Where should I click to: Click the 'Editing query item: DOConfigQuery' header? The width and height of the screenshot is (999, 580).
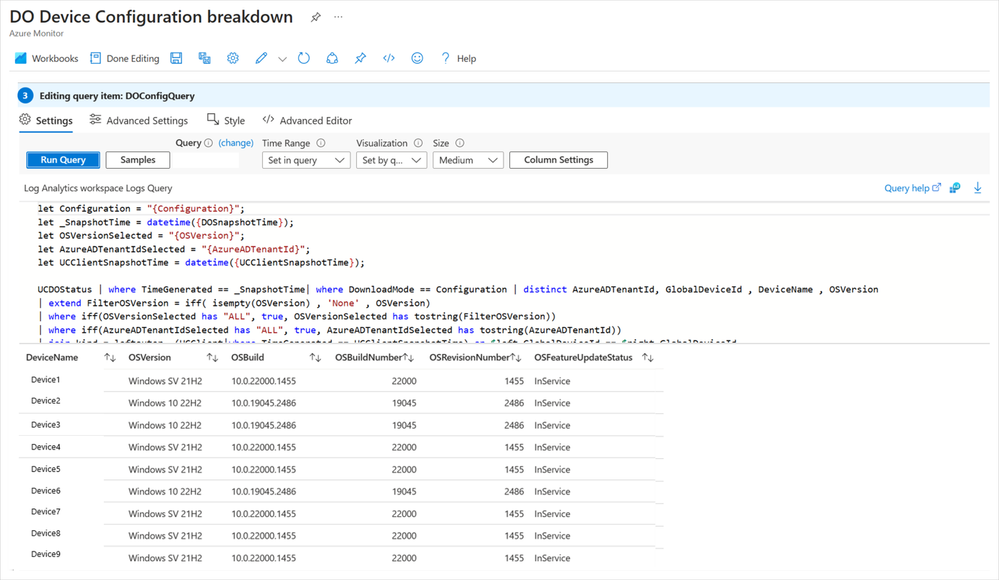[x=117, y=96]
